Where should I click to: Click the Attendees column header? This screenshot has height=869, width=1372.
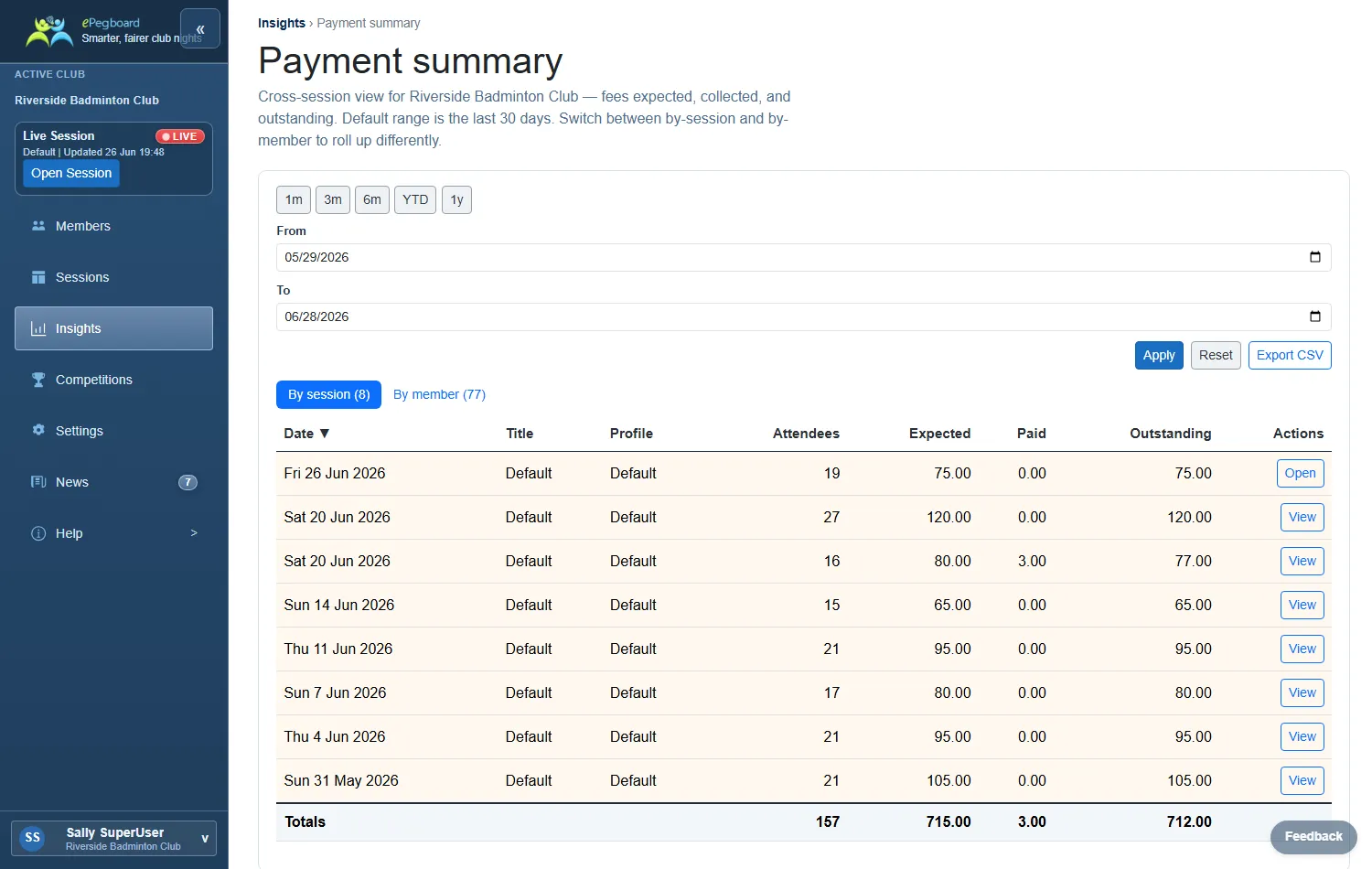point(806,434)
